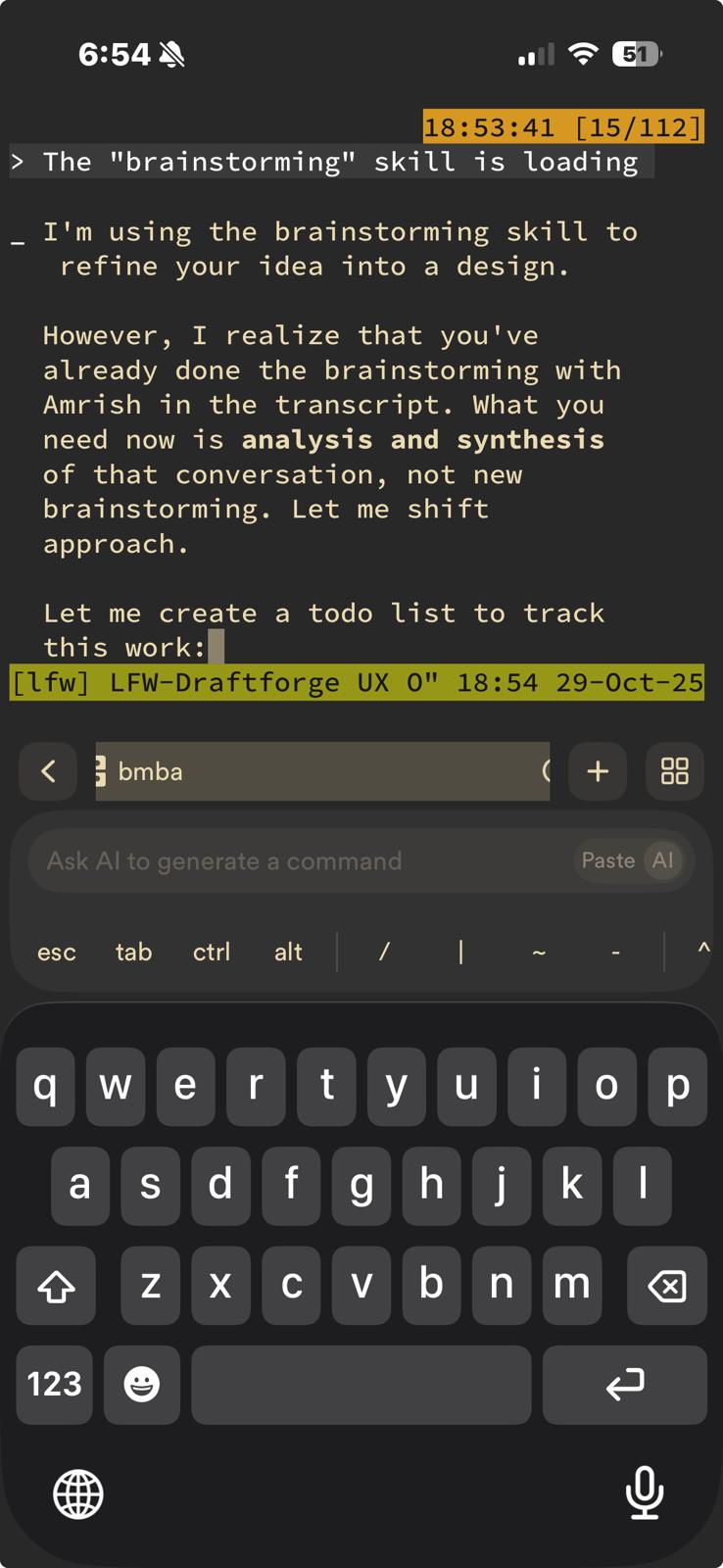This screenshot has height=1568, width=723.
Task: Tap the microphone dictation icon
Action: [x=644, y=1493]
